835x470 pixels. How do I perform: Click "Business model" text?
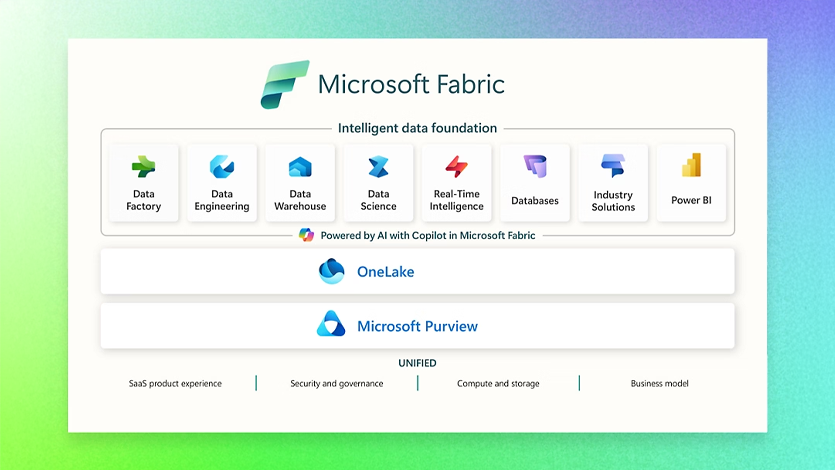660,383
